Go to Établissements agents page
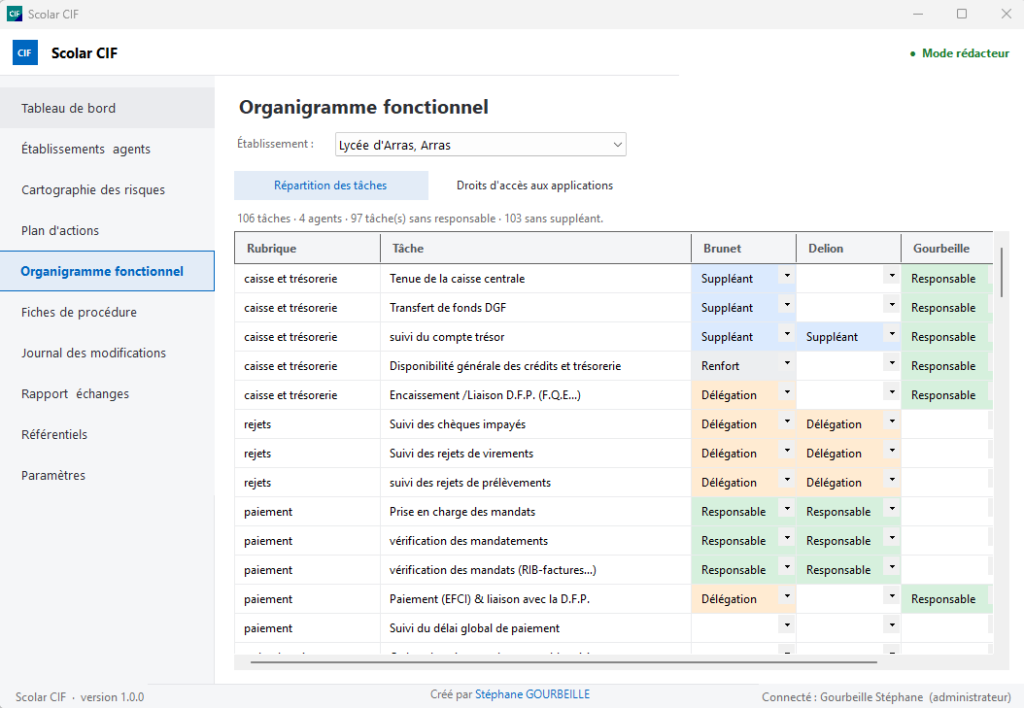Viewport: 1024px width, 708px height. pyautogui.click(x=107, y=149)
